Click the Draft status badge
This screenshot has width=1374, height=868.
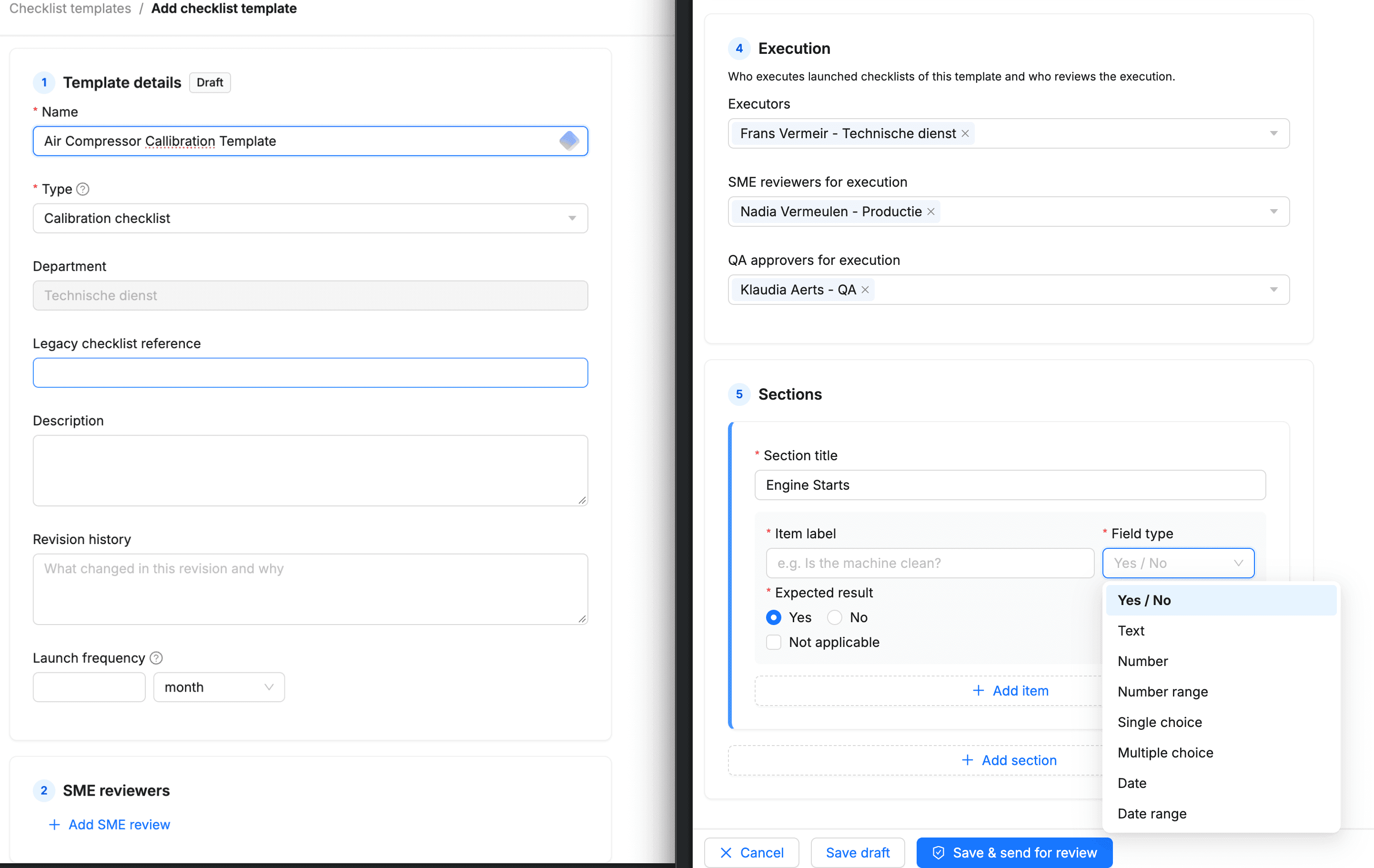click(210, 83)
